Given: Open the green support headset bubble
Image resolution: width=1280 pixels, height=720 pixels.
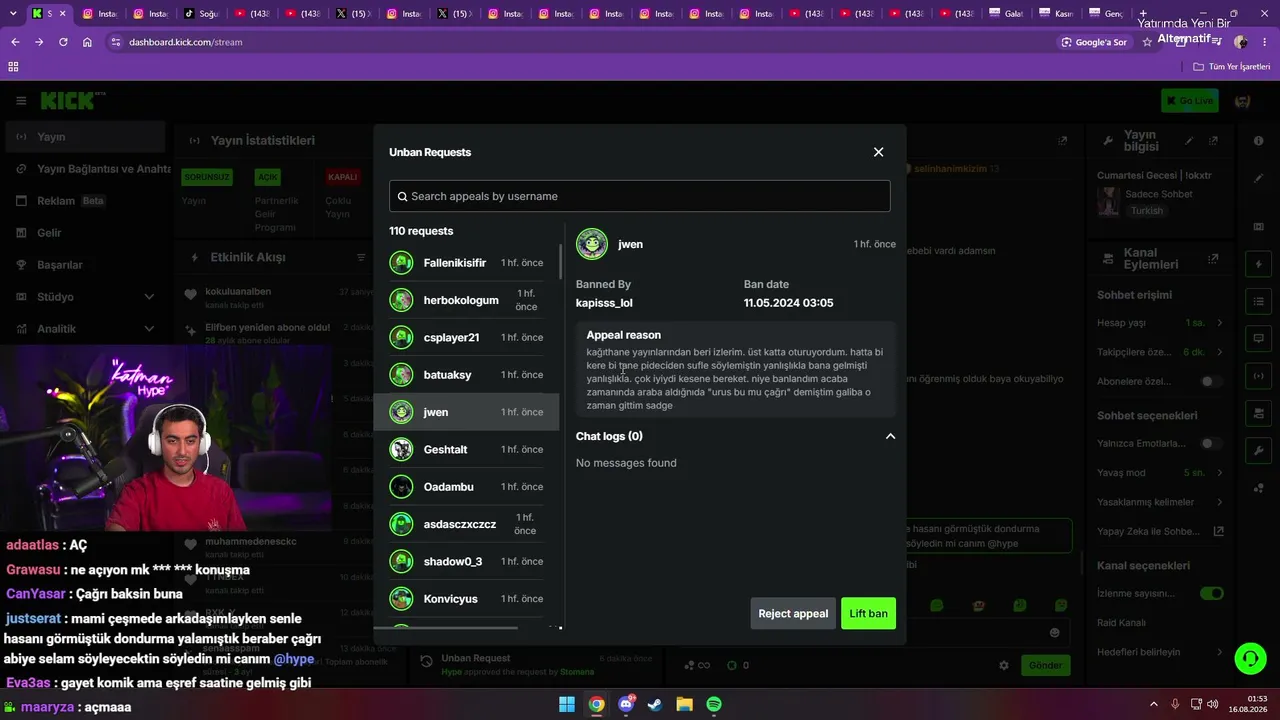Looking at the screenshot, I should pos(1250,658).
